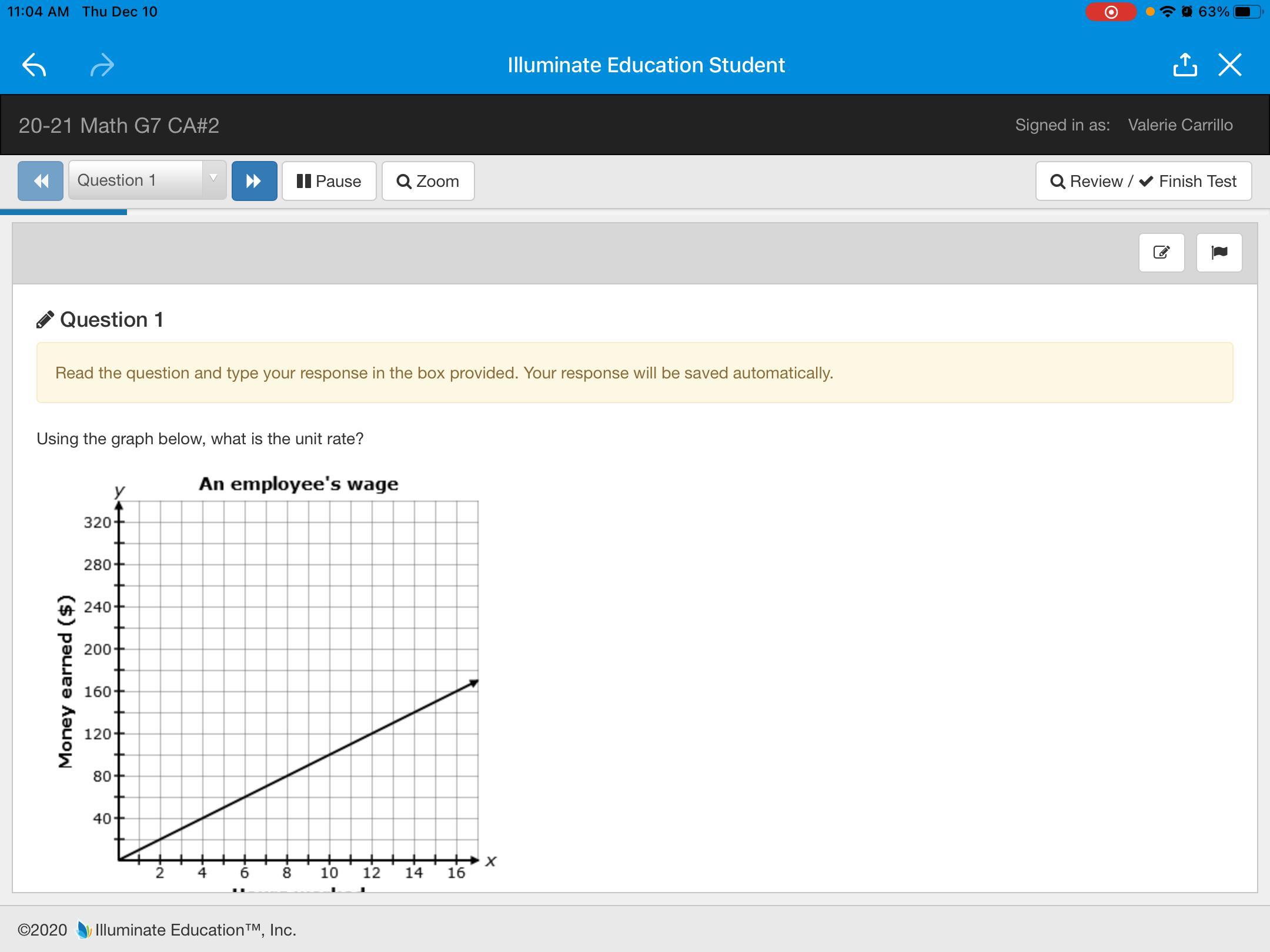Go to next question with fast-forward button
The height and width of the screenshot is (952, 1270).
[x=254, y=181]
